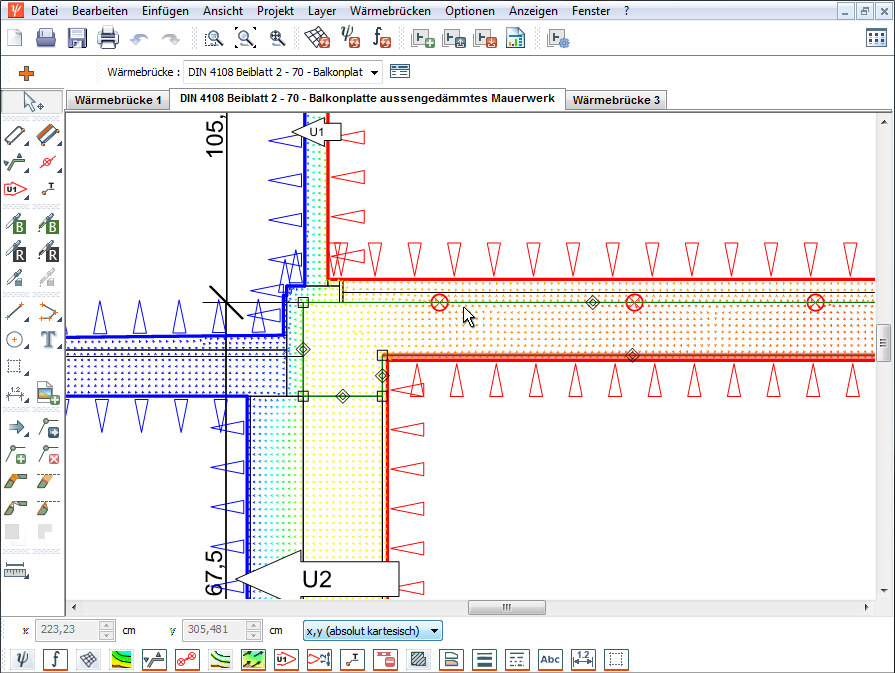Toggle the U1 labels display in bottom bar
The height and width of the screenshot is (673, 895).
click(286, 659)
